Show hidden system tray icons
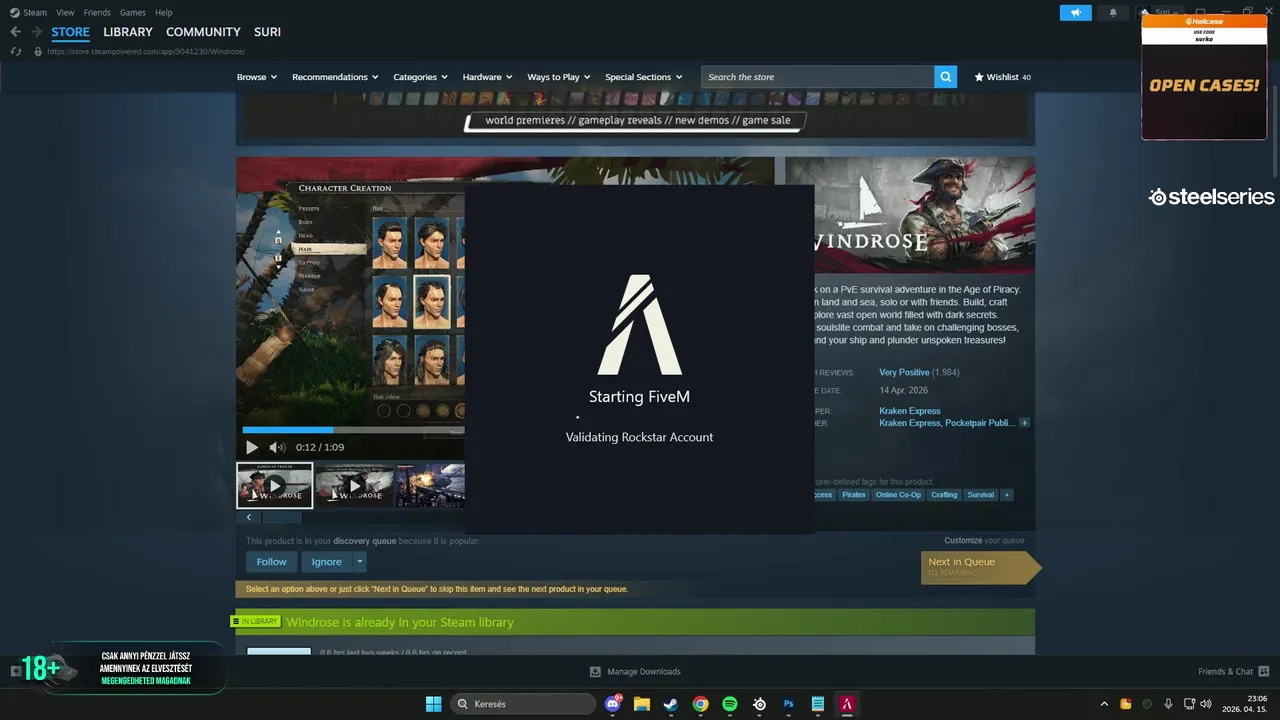The width and height of the screenshot is (1280, 720). point(1104,704)
